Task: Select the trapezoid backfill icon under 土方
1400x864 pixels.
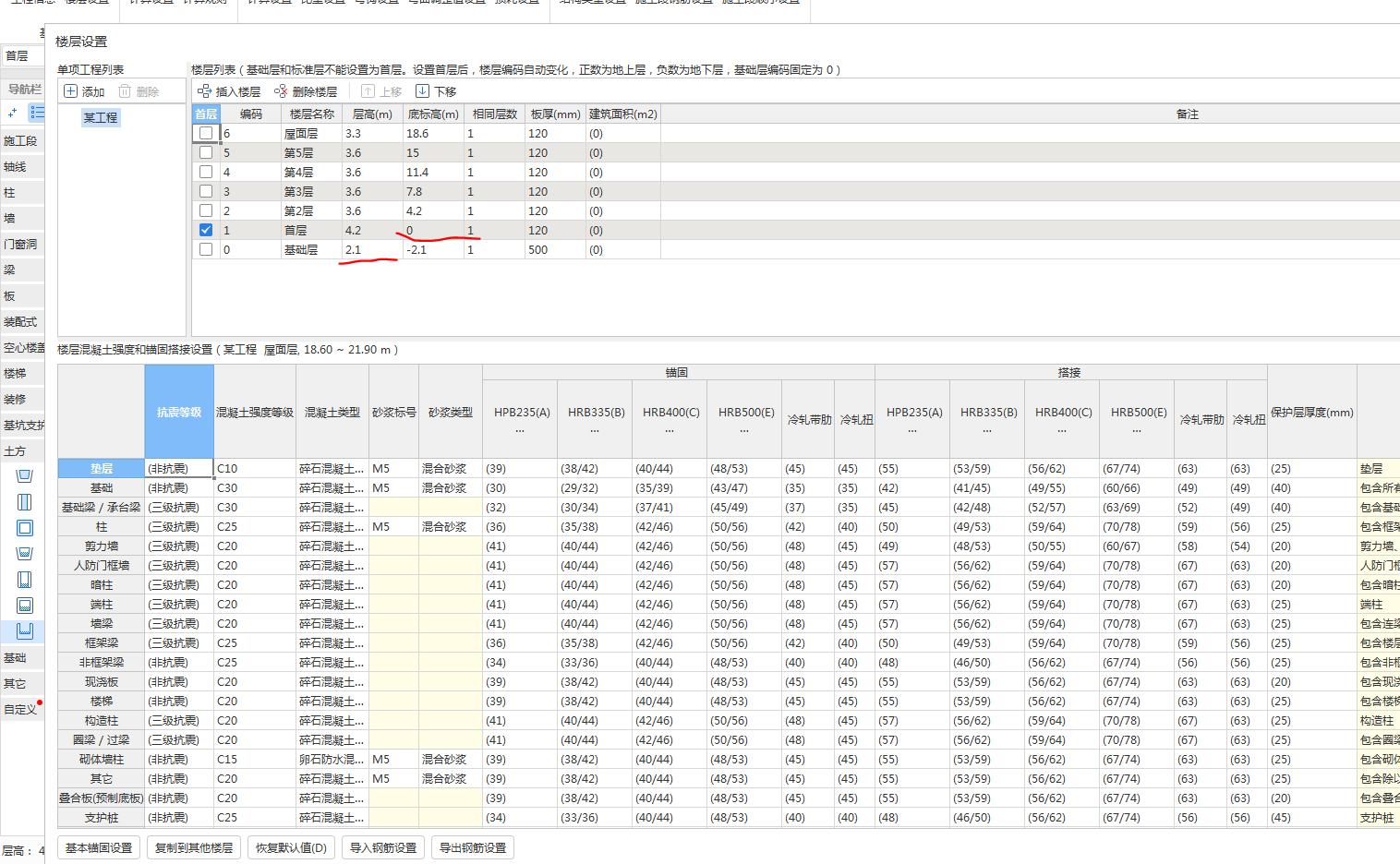Action: [x=25, y=554]
